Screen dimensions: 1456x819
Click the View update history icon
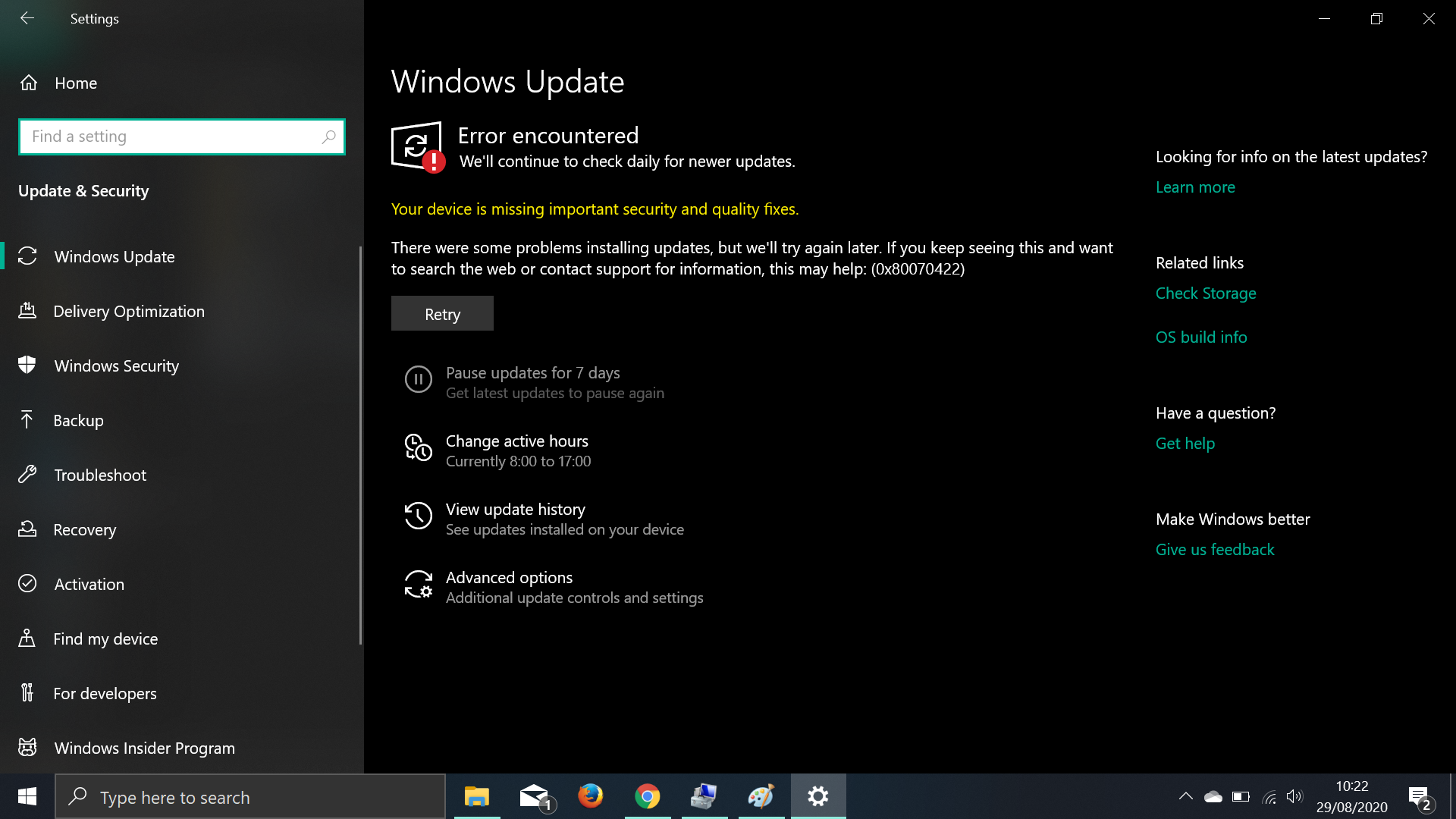tap(418, 516)
